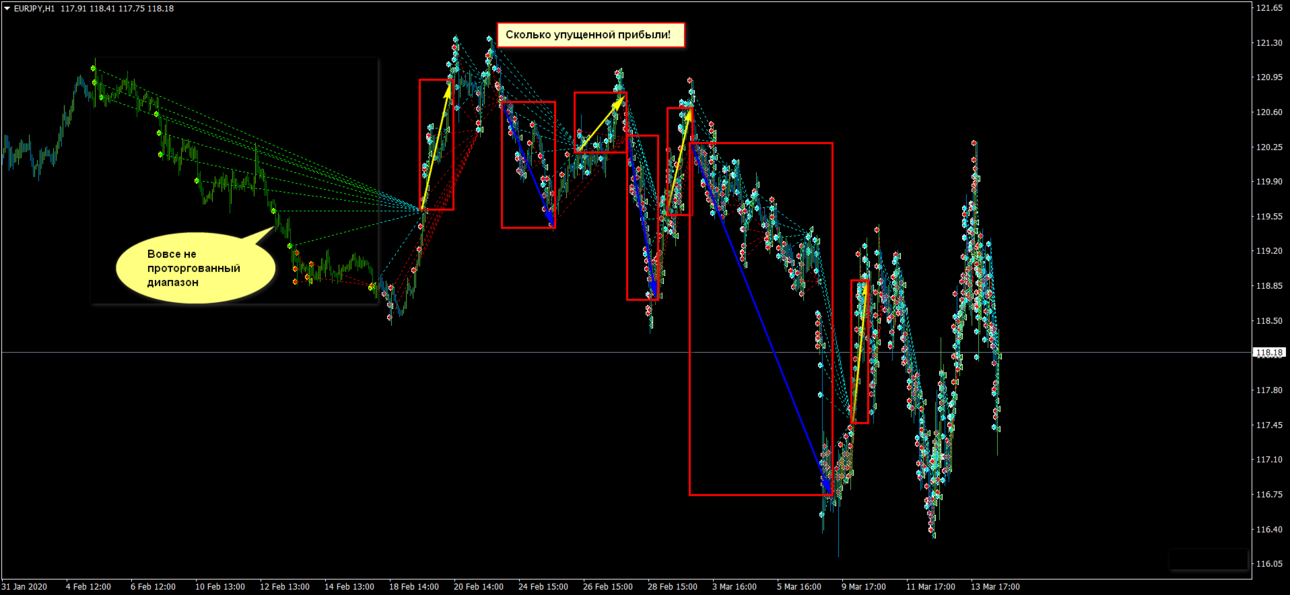The width and height of the screenshot is (1290, 595).
Task: Click the 11 Mar 17:00 time label
Action: 930,587
